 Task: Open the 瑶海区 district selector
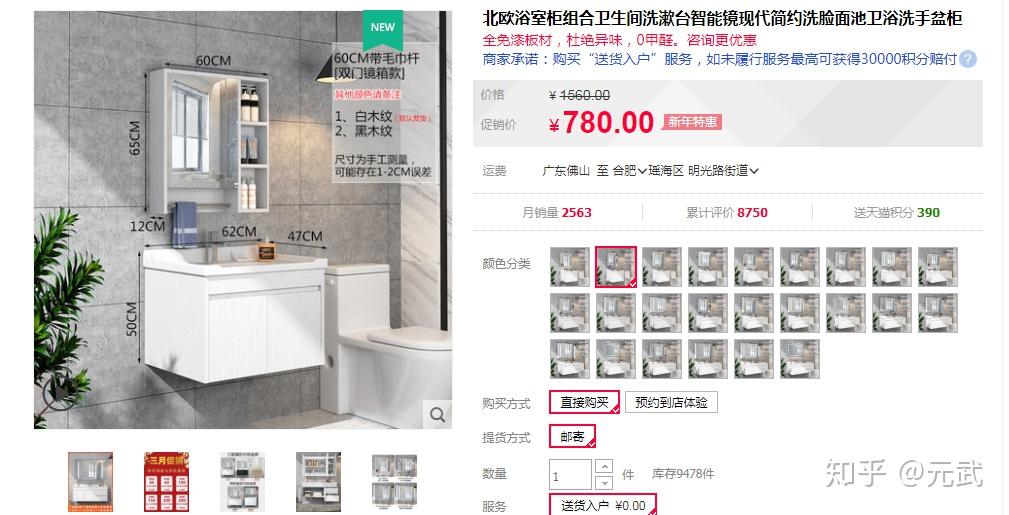666,171
